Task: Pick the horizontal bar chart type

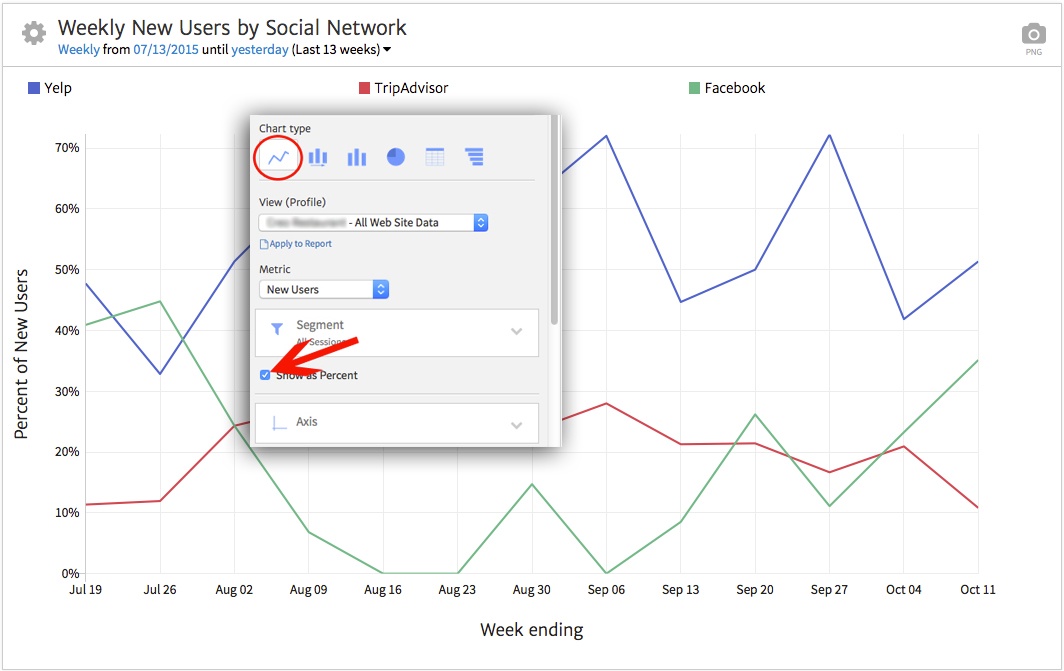Action: point(472,157)
